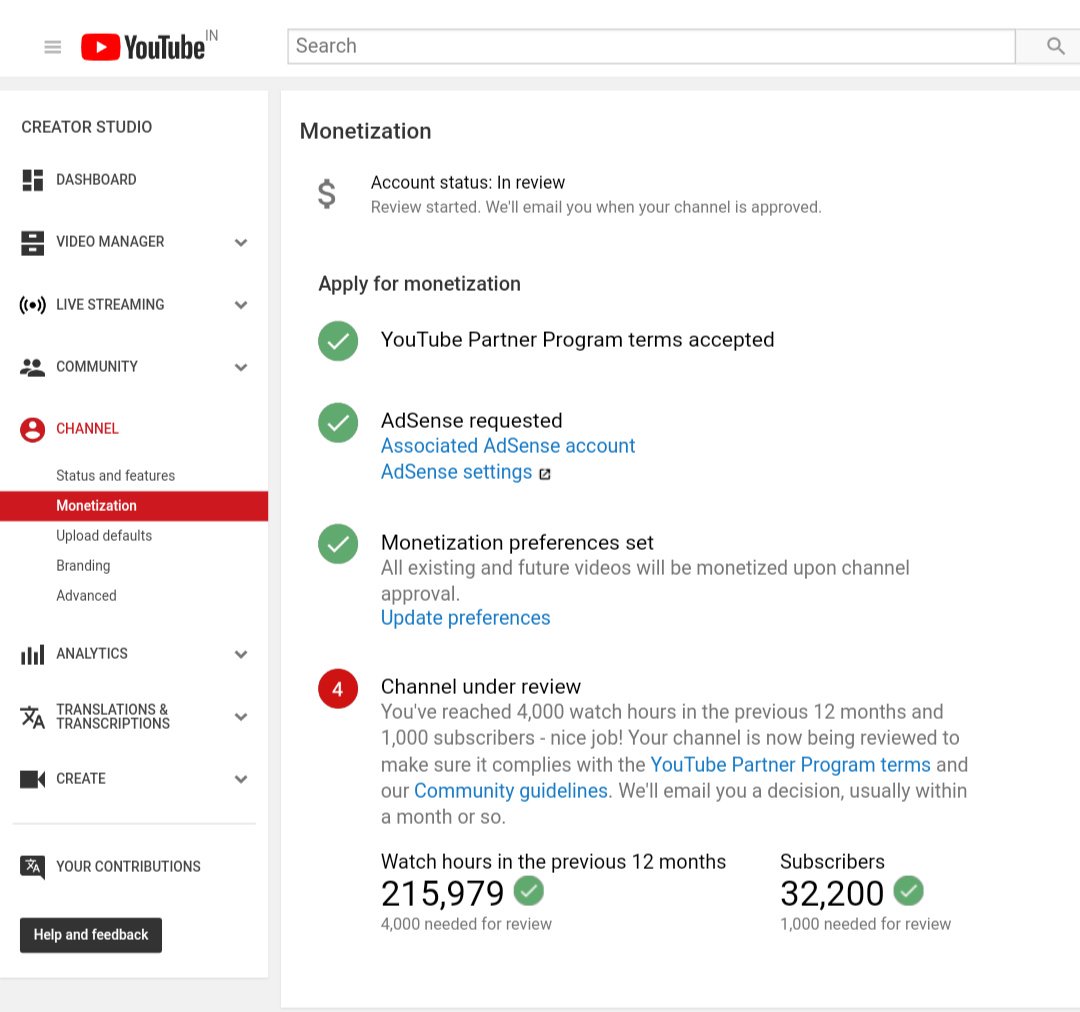Image resolution: width=1080 pixels, height=1012 pixels.
Task: Click Update preferences link
Action: (x=466, y=618)
